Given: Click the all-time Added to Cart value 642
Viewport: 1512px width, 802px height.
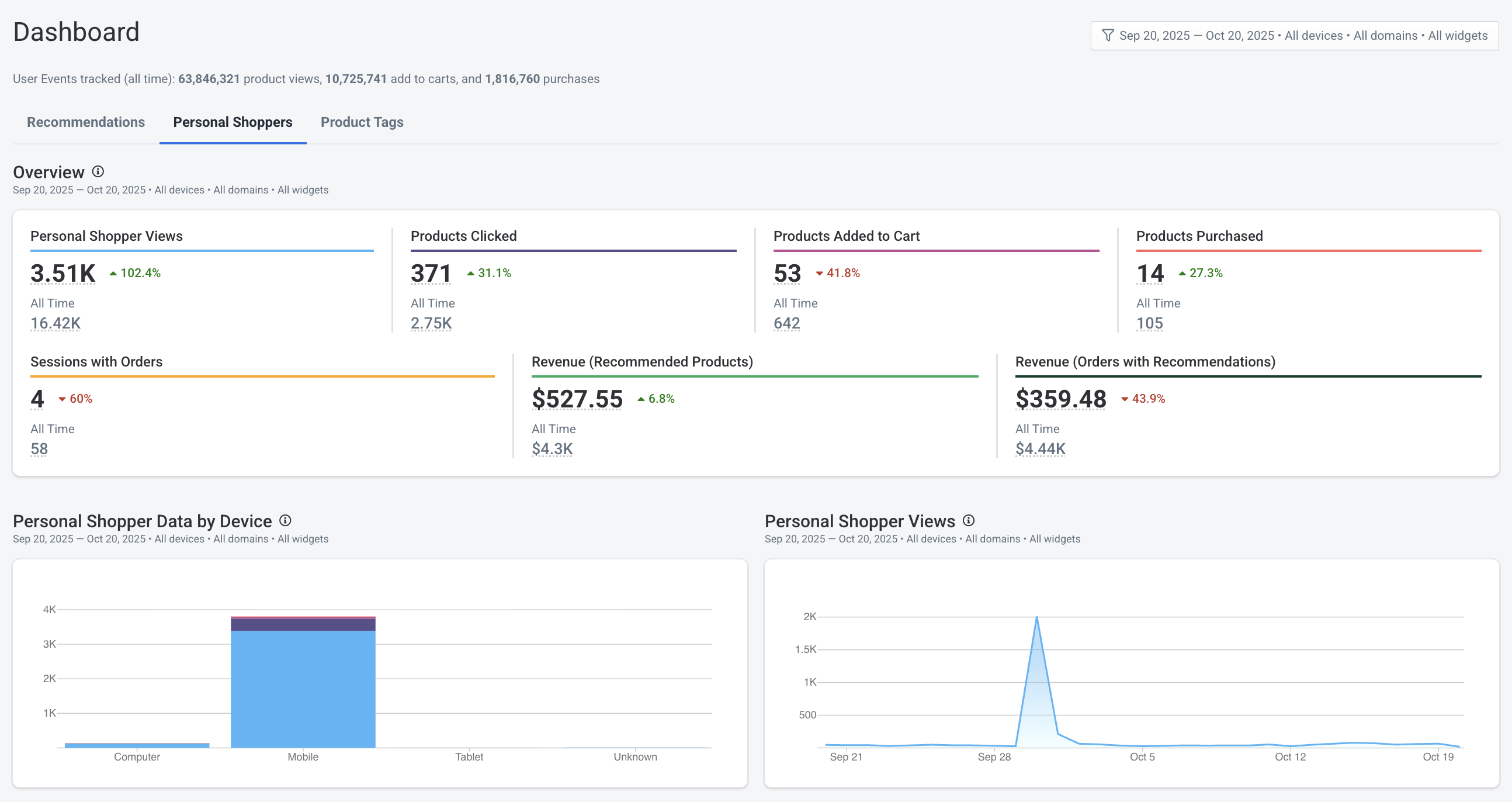Looking at the screenshot, I should (787, 323).
